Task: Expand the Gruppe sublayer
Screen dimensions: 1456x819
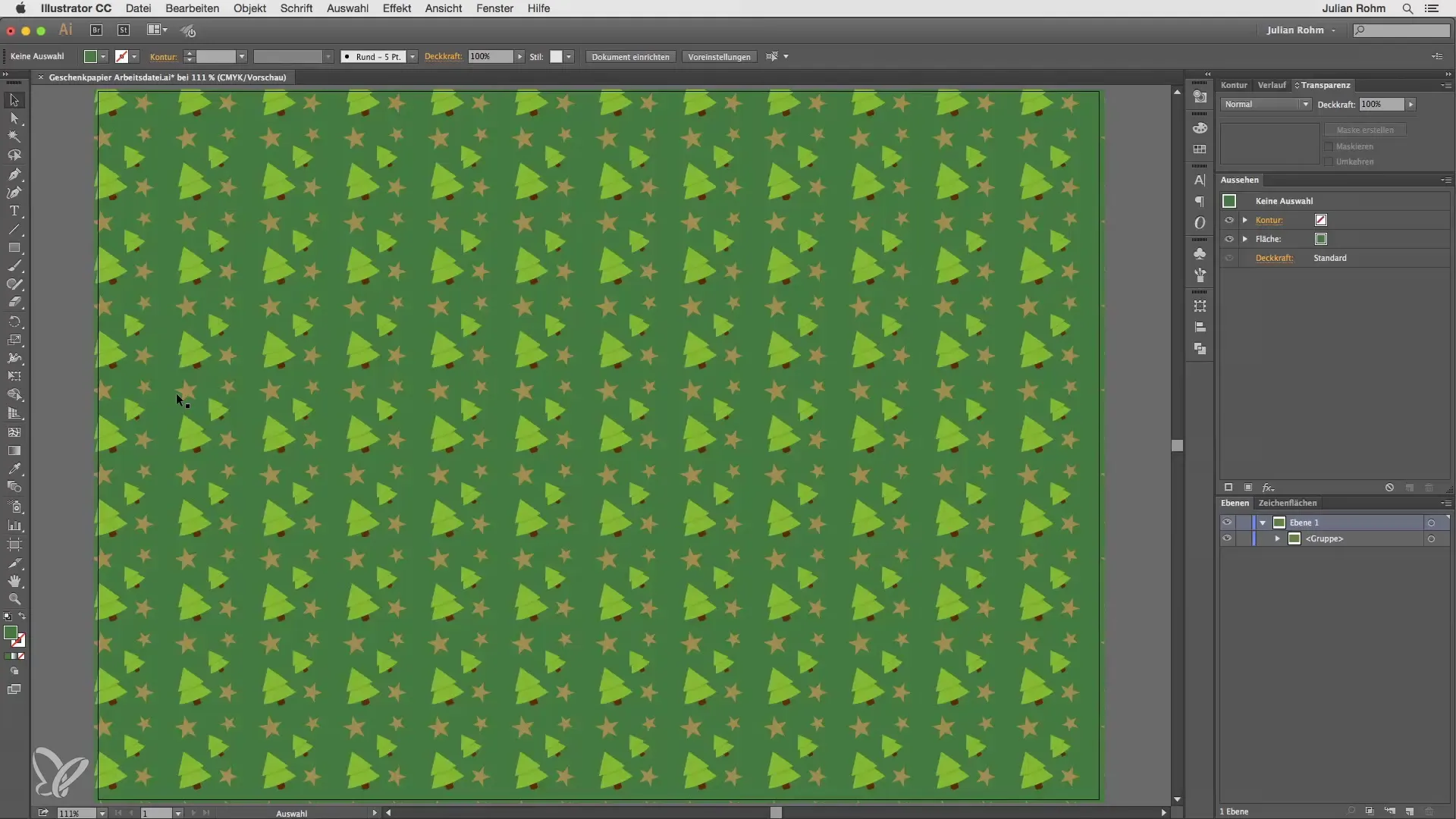Action: click(1278, 538)
